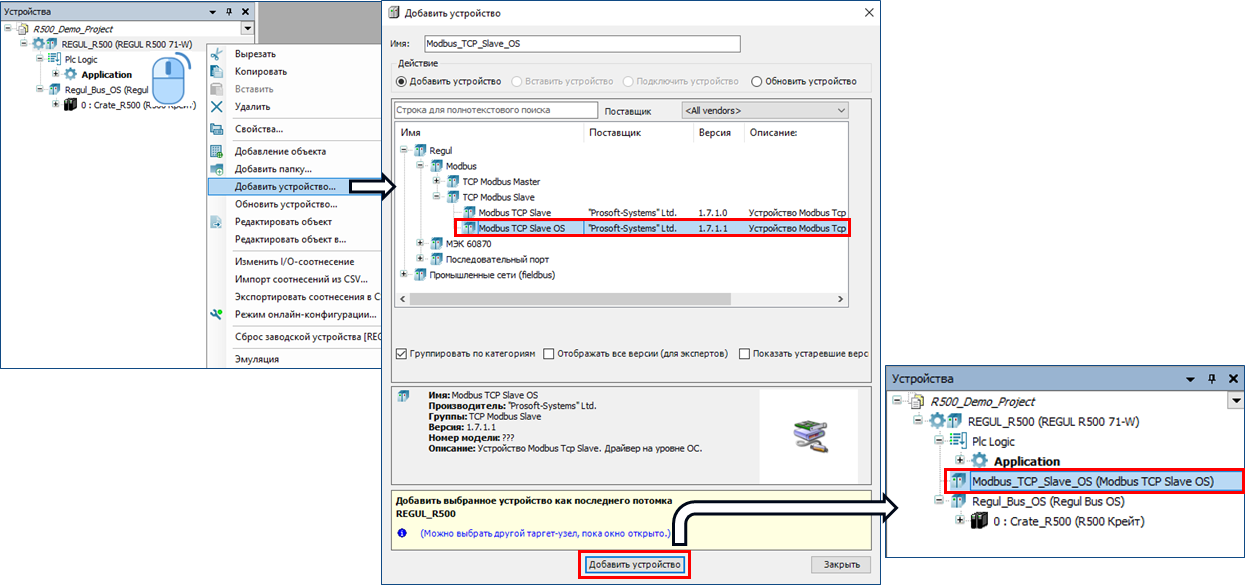This screenshot has height=585, width=1245.
Task: Click the online configuration mode icon
Action: pos(216,314)
